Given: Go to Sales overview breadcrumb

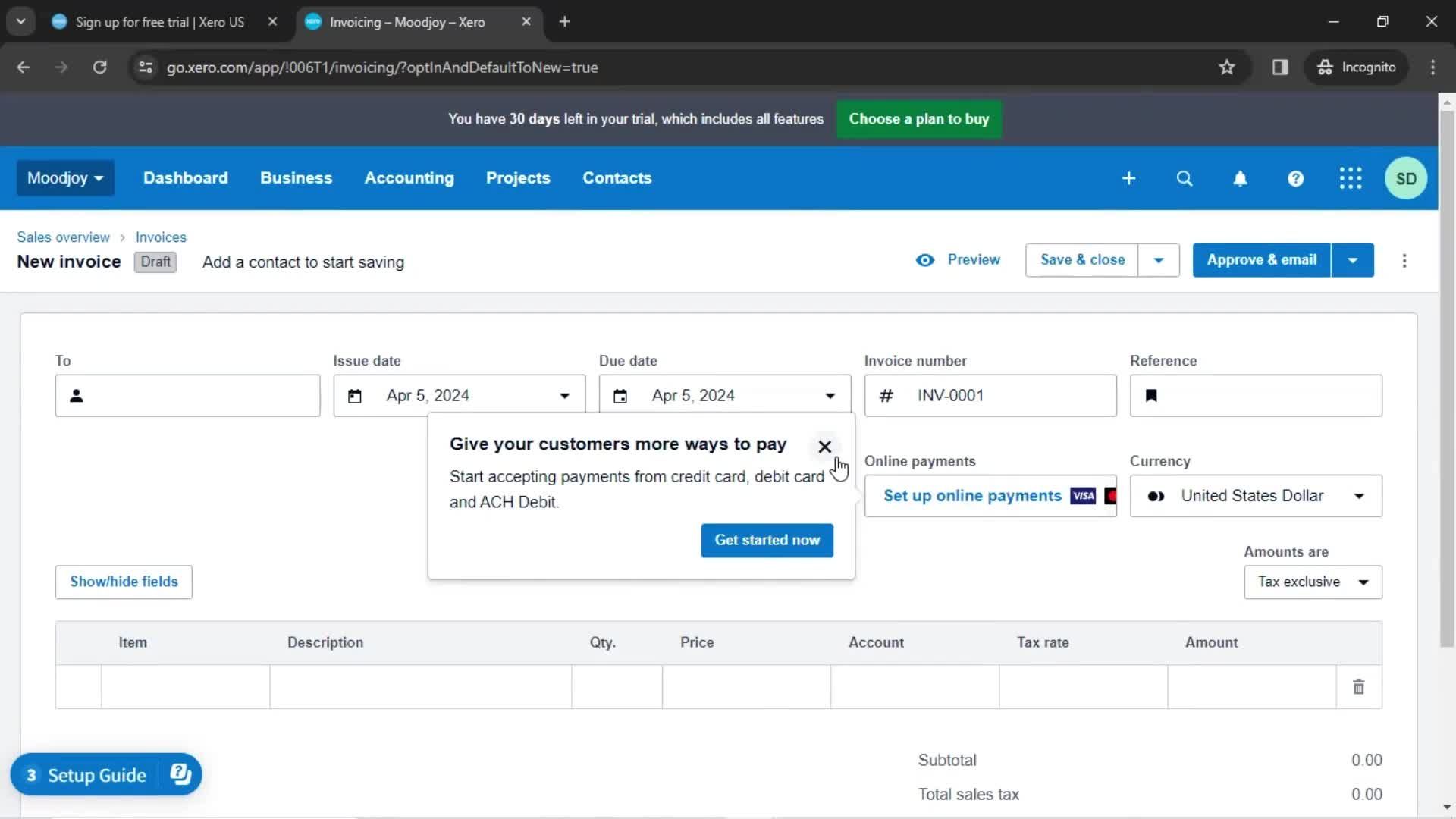Looking at the screenshot, I should pyautogui.click(x=63, y=237).
